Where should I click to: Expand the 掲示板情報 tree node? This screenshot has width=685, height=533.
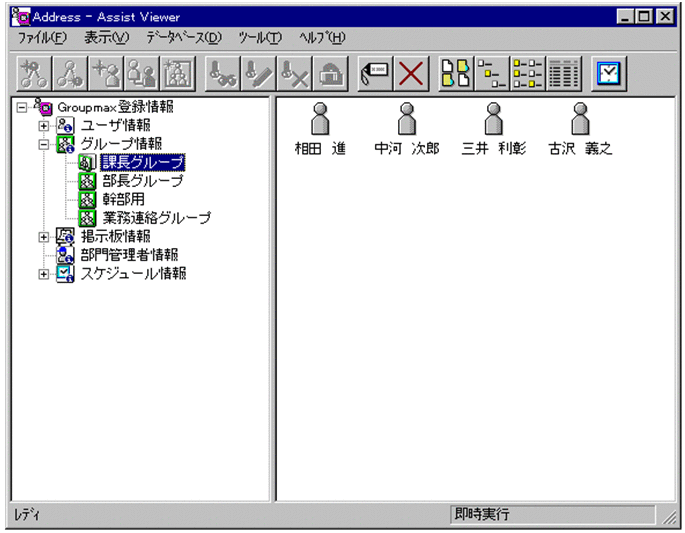tap(43, 237)
